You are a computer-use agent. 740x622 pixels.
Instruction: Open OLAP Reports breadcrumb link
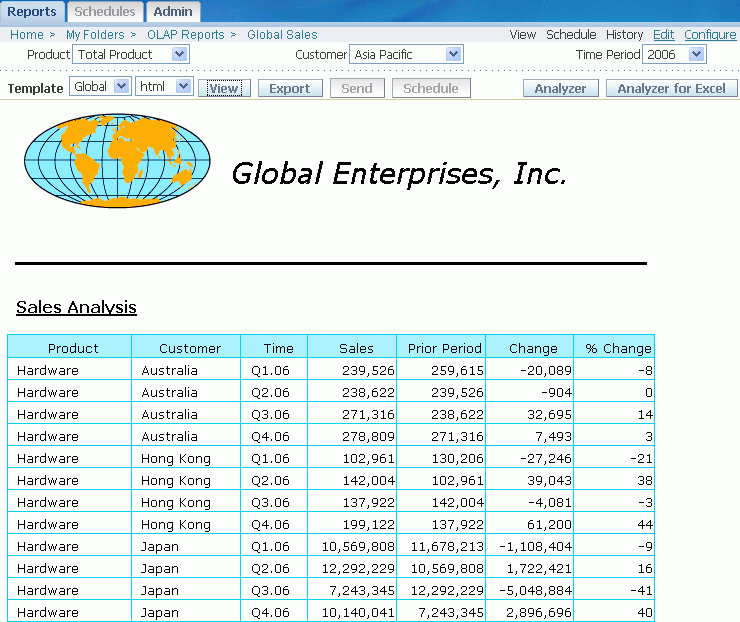(185, 34)
